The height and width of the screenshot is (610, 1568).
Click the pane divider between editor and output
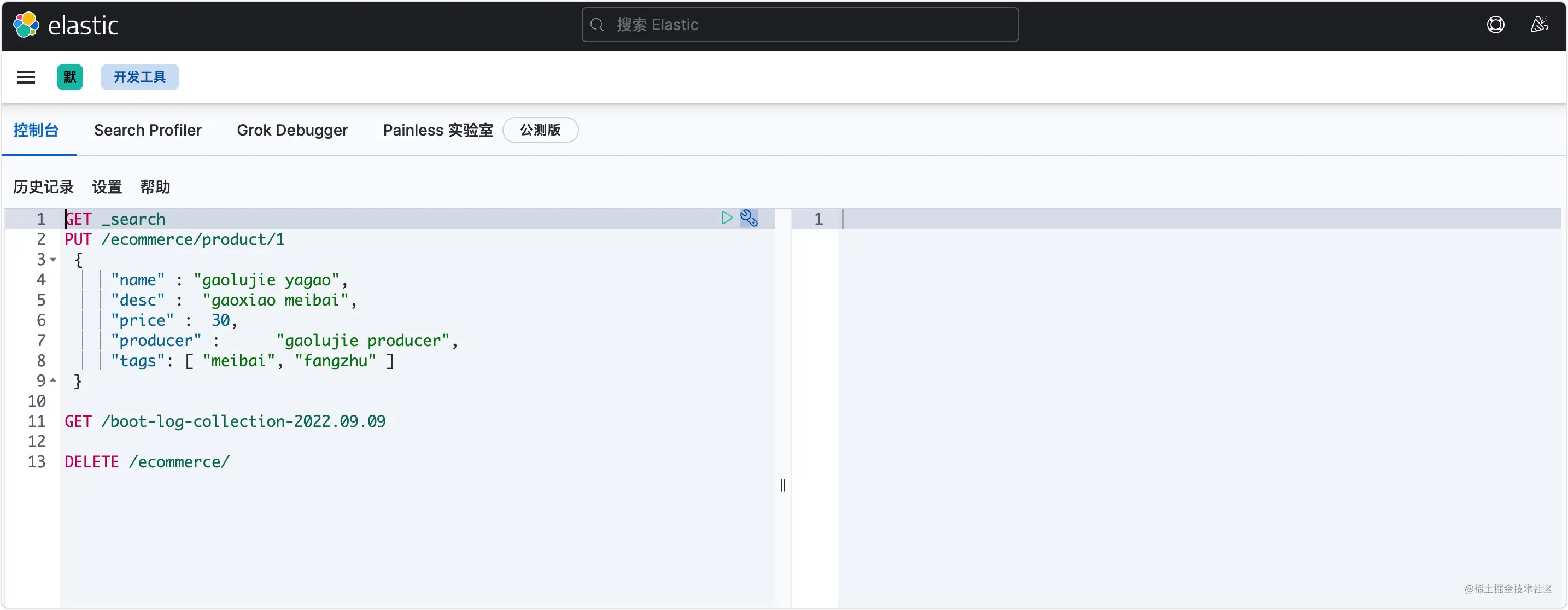click(x=783, y=485)
